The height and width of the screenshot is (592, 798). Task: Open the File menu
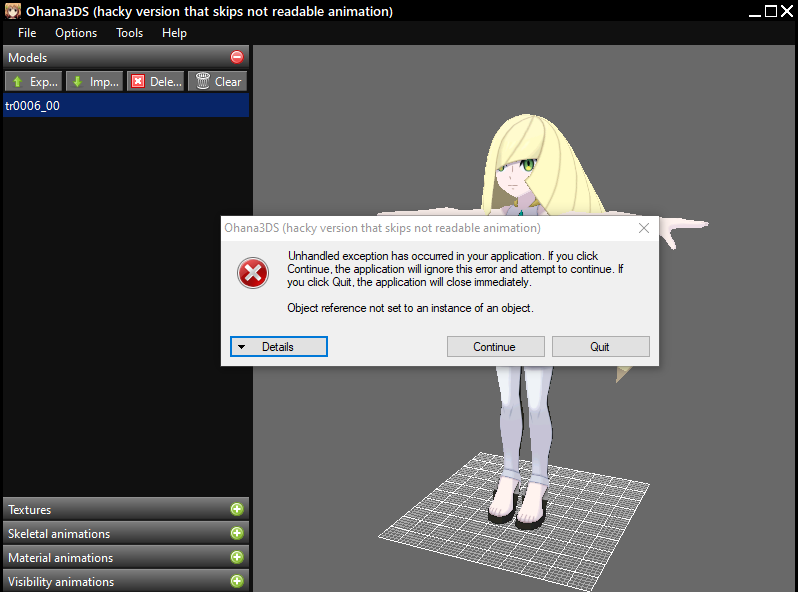pyautogui.click(x=27, y=33)
